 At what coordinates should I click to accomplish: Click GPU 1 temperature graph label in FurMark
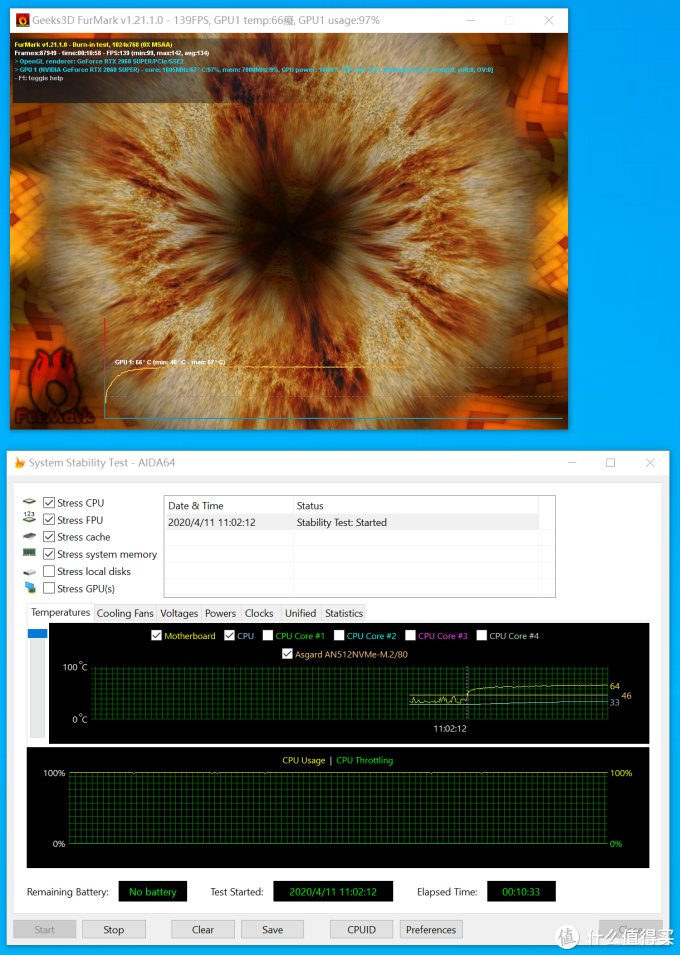(x=170, y=362)
